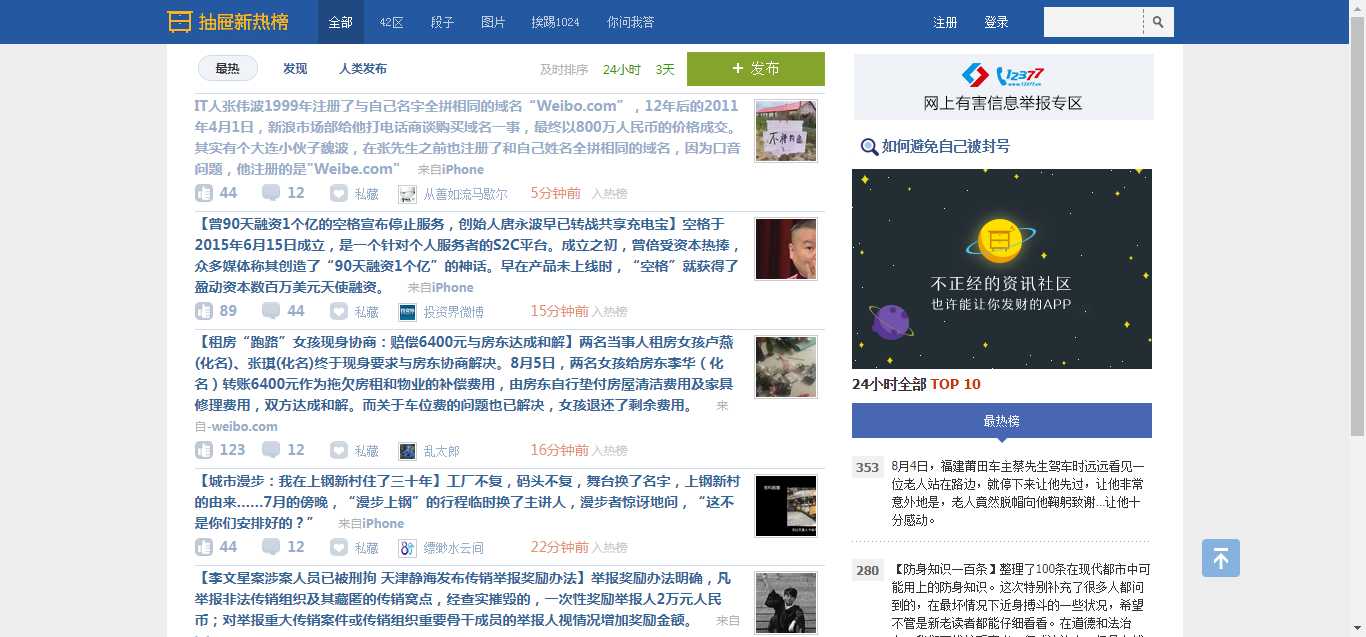Open the 空格宣布停止服务 headline
The width and height of the screenshot is (1366, 637).
[x=467, y=255]
